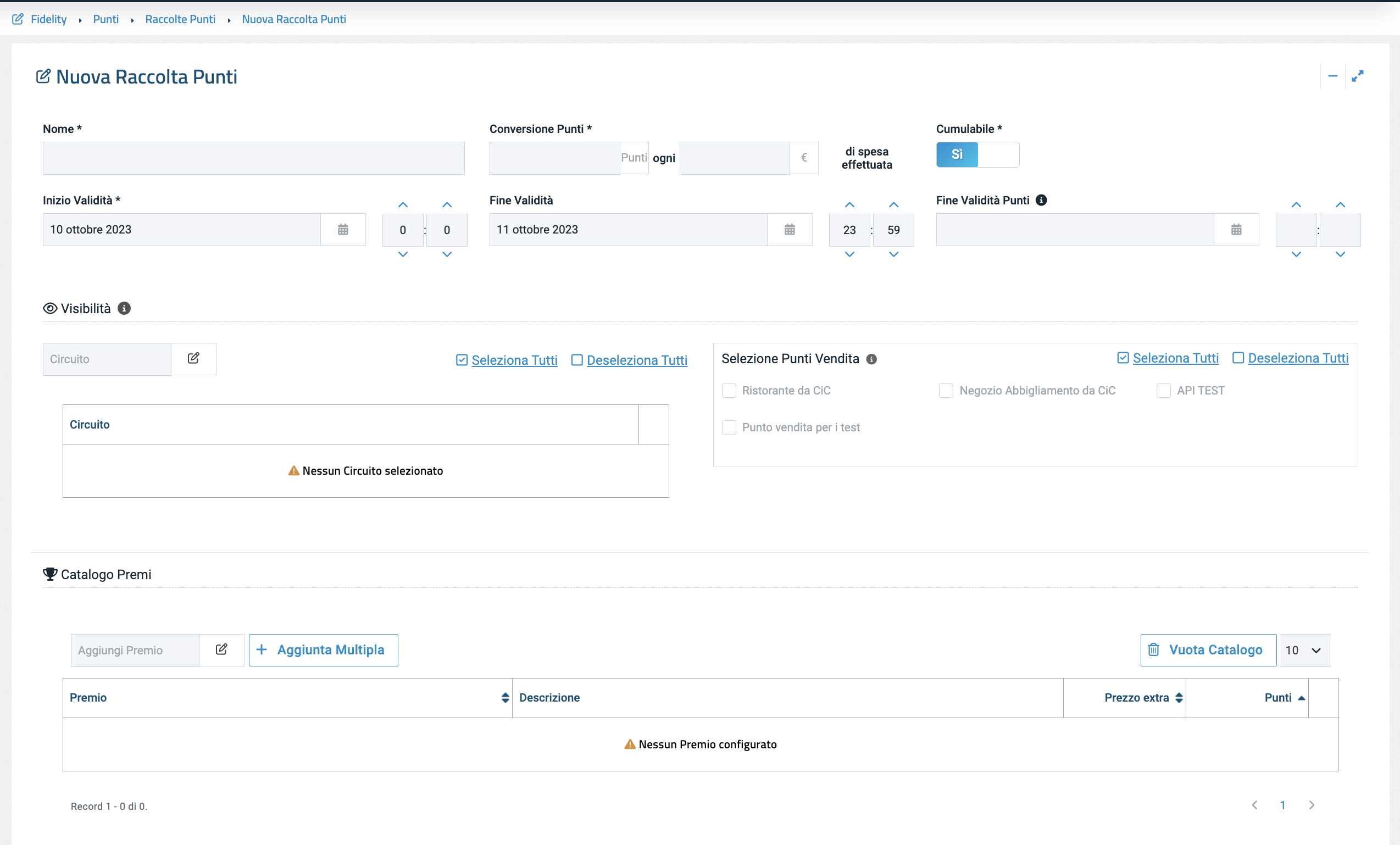Click Inizio Validità date field
The image size is (1400, 845).
tap(182, 230)
